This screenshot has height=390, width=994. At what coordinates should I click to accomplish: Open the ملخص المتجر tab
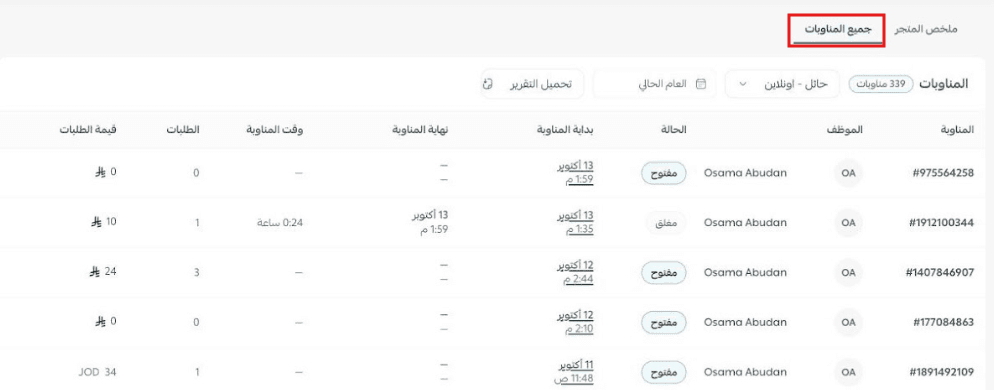coord(926,30)
